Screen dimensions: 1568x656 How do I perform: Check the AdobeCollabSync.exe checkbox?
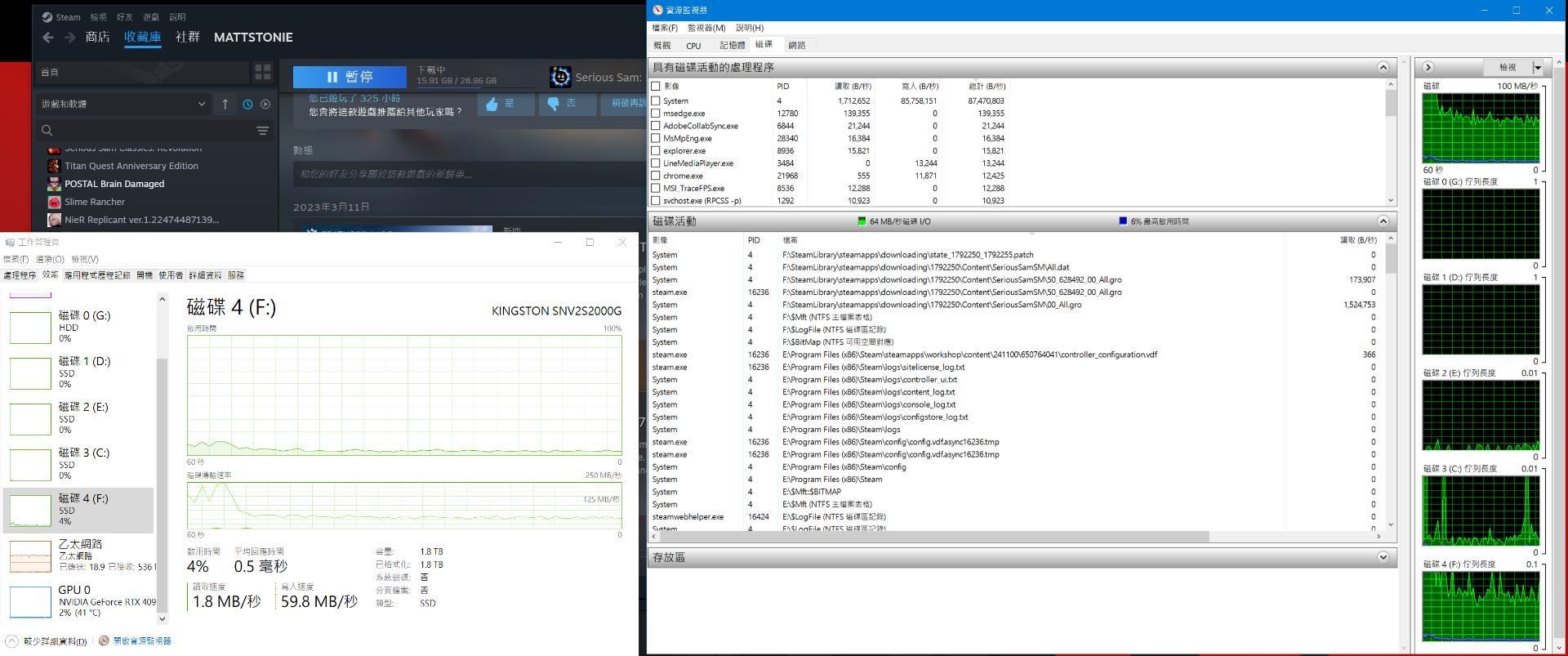coord(655,126)
